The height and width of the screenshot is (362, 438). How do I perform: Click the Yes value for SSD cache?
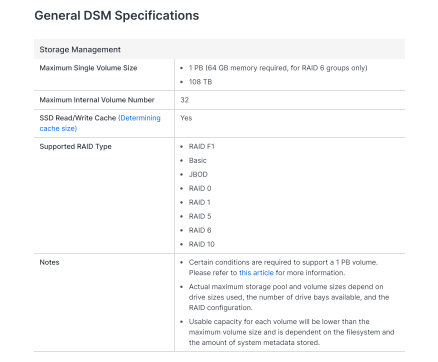186,118
